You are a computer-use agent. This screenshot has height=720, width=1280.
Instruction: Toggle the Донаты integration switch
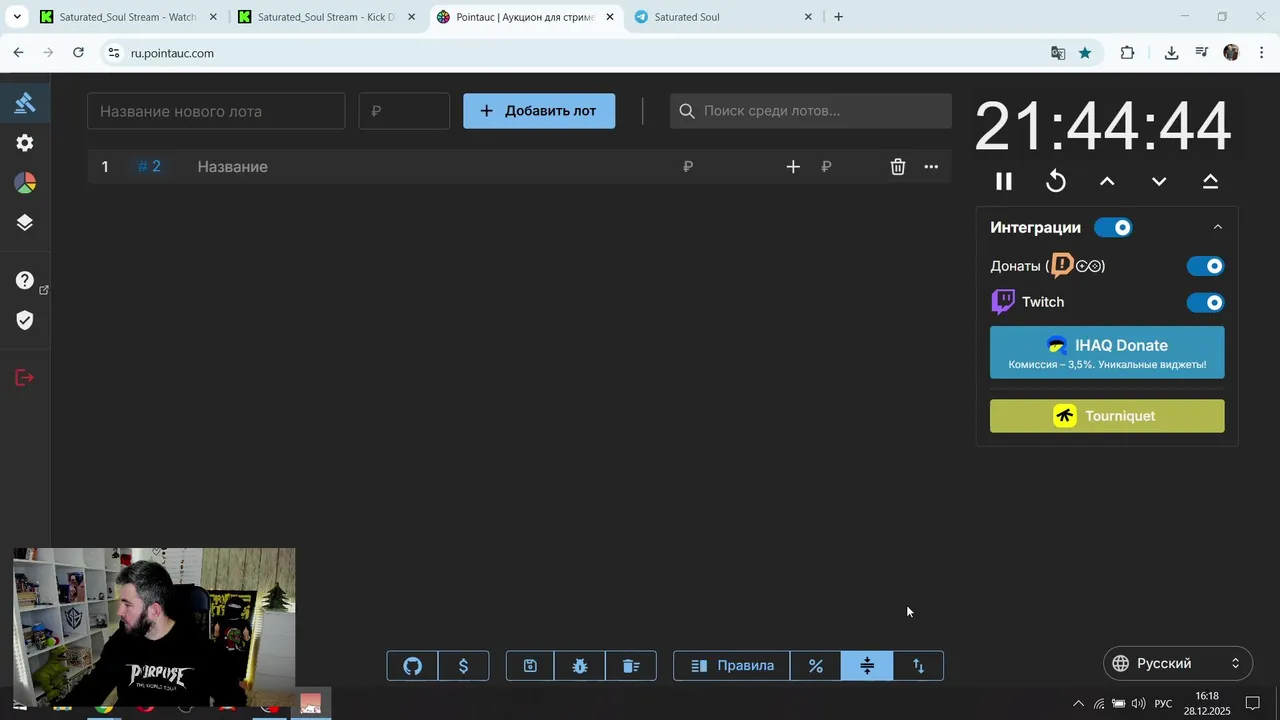click(1205, 266)
